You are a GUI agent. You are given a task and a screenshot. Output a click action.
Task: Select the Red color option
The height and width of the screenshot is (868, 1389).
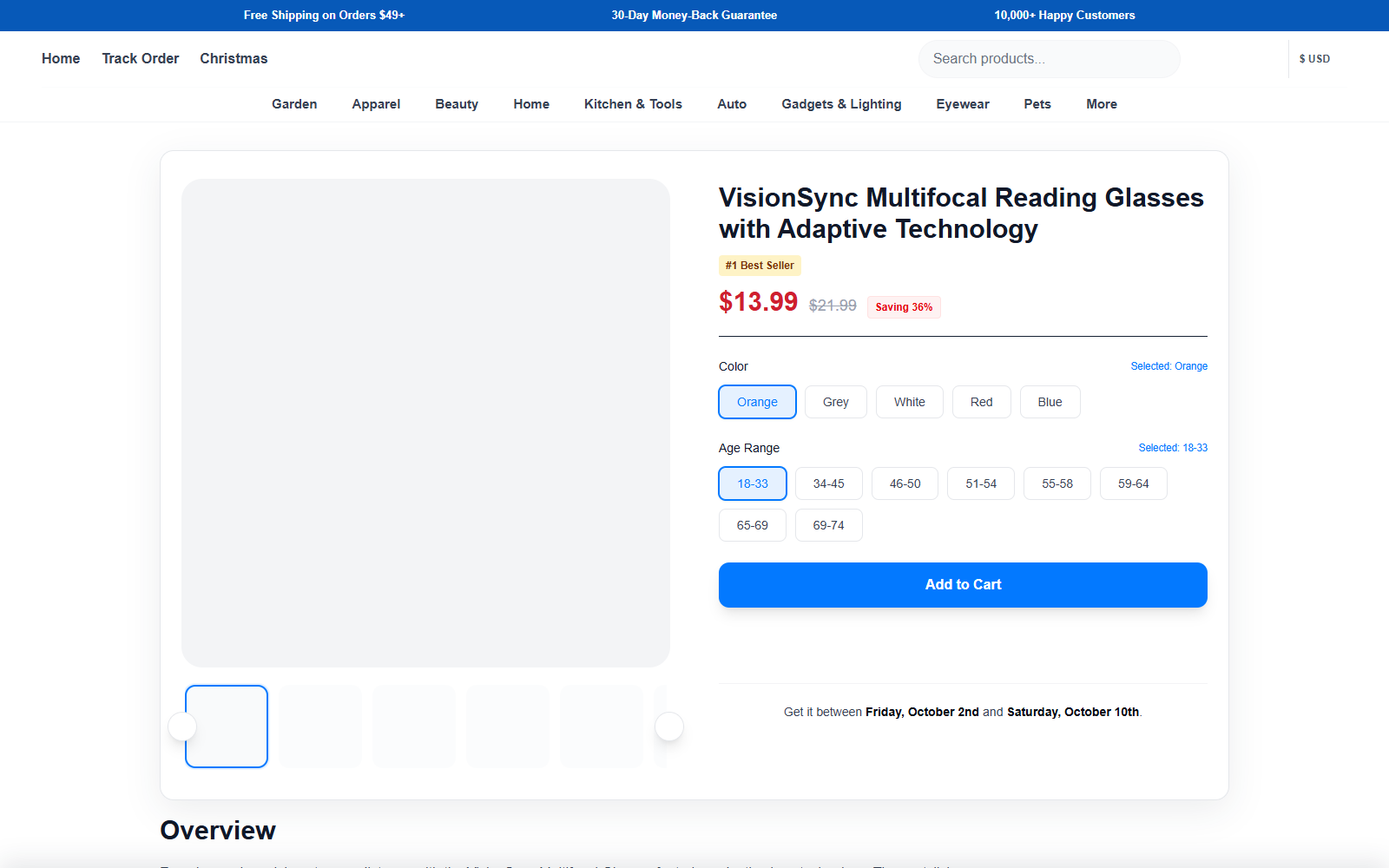tap(982, 402)
